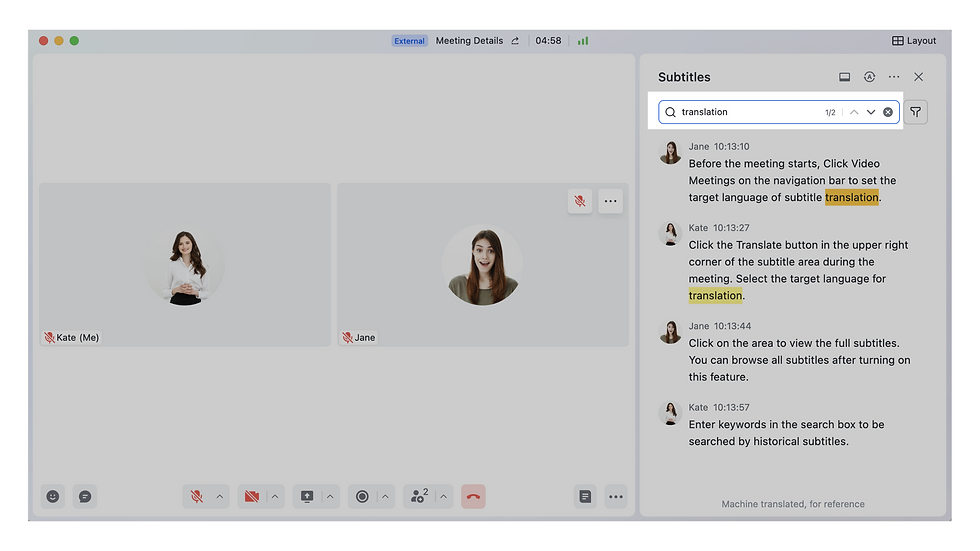Expand participants options arrow

point(443,497)
